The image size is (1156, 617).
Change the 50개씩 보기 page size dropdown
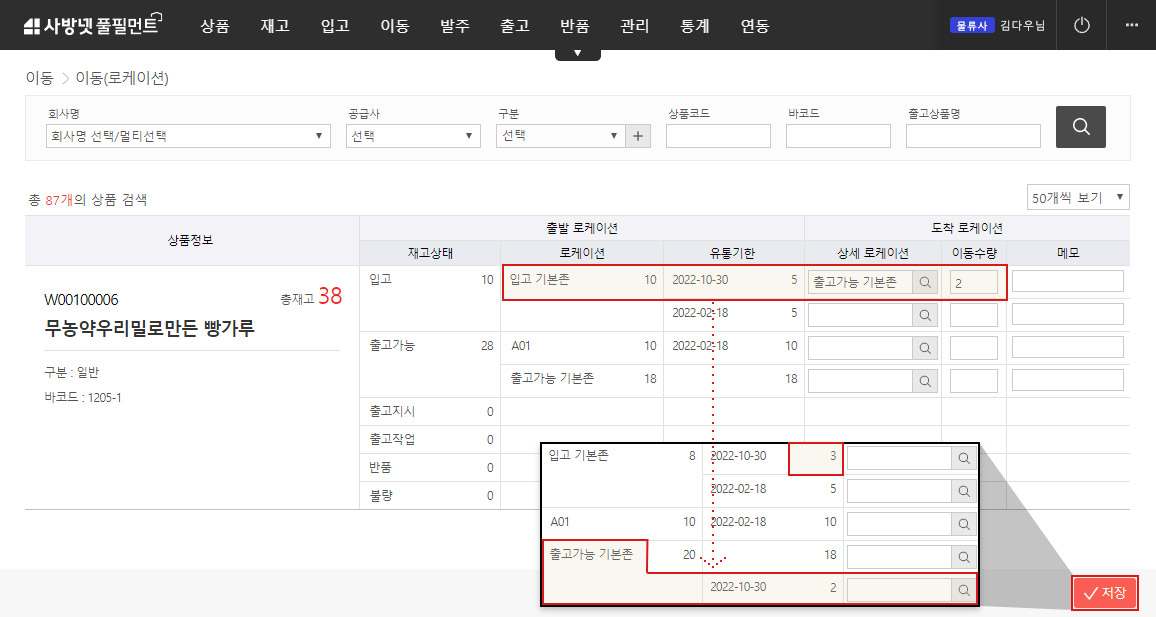pos(1077,198)
